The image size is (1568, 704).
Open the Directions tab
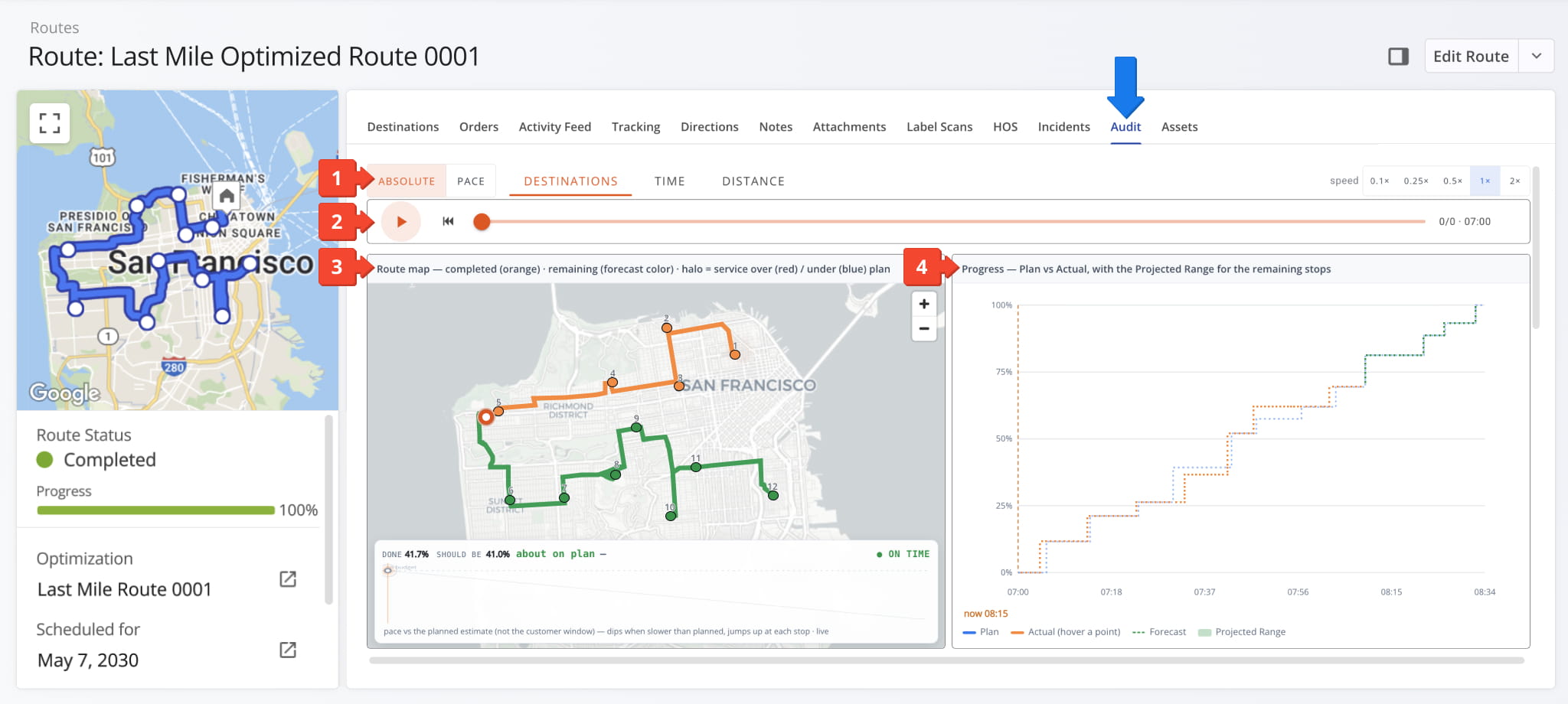tap(710, 127)
